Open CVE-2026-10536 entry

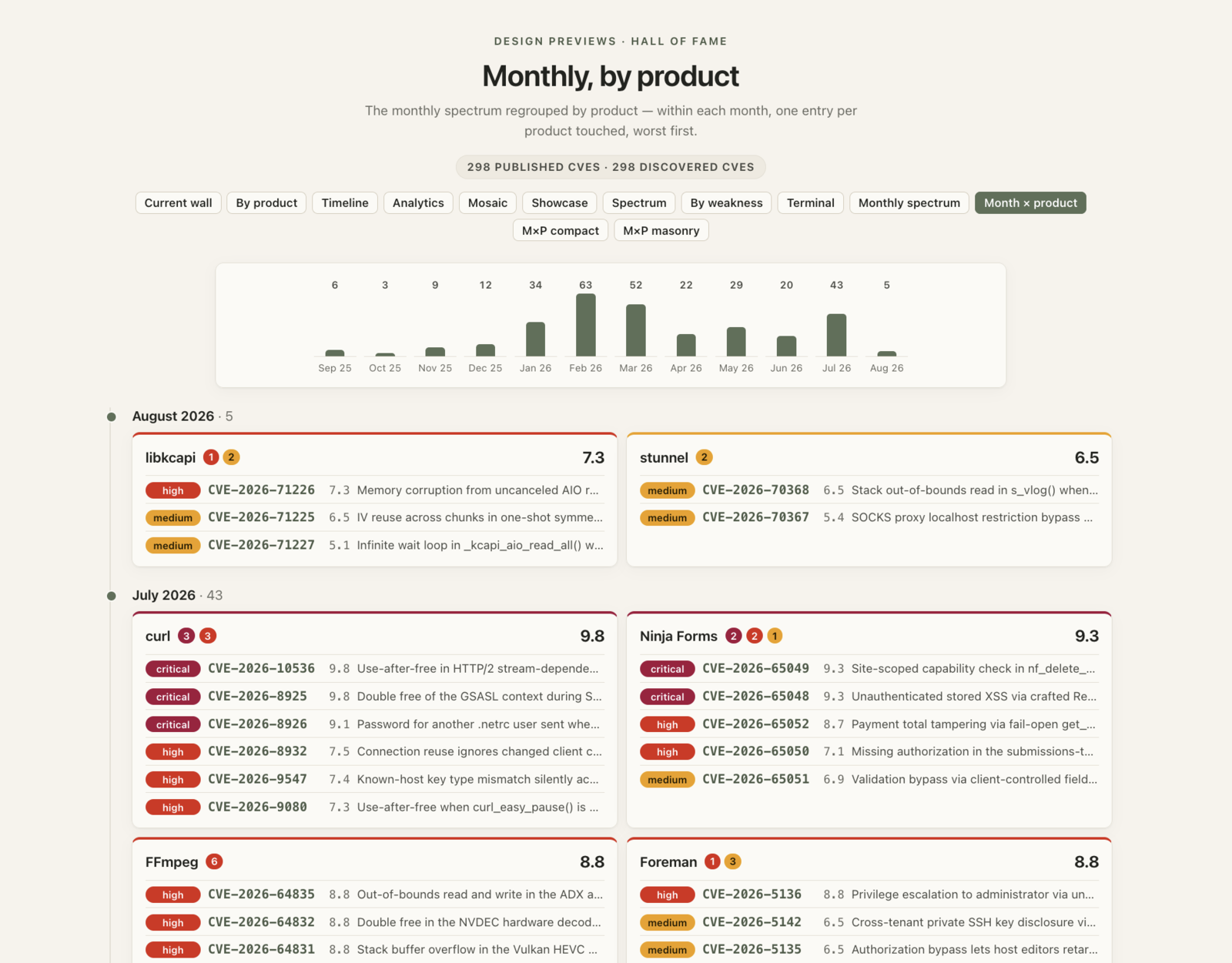click(x=374, y=669)
